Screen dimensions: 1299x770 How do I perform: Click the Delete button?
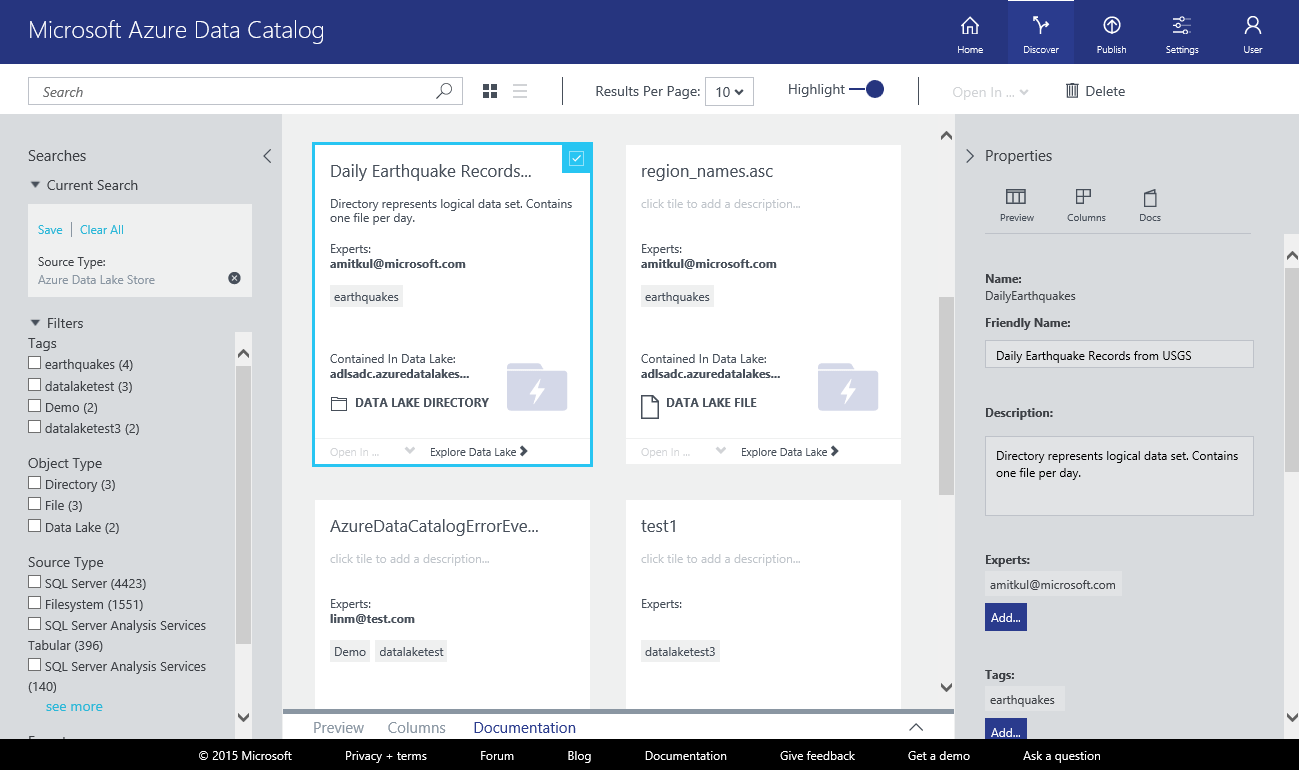(x=1095, y=91)
